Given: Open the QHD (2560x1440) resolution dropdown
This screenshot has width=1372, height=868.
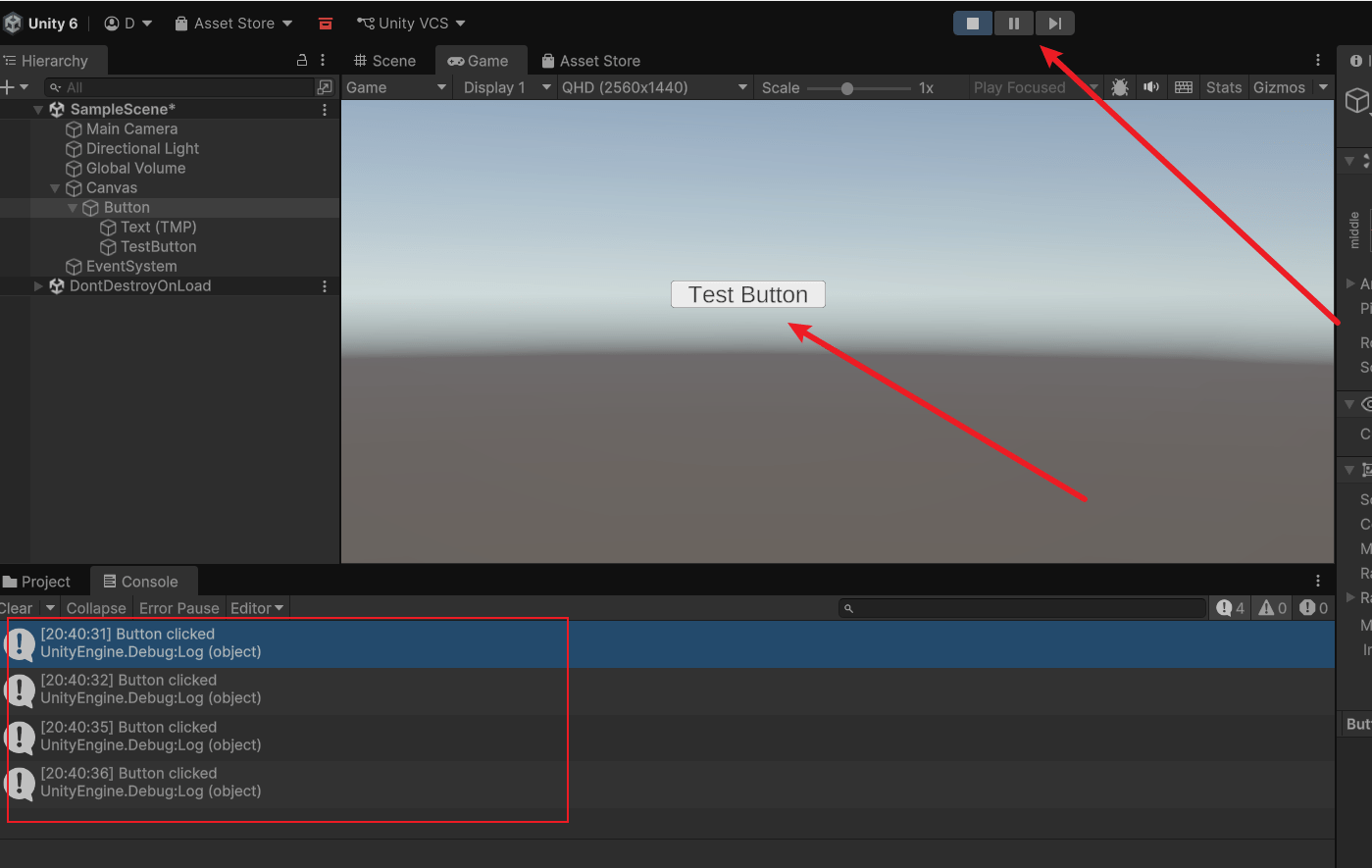Looking at the screenshot, I should pos(653,87).
